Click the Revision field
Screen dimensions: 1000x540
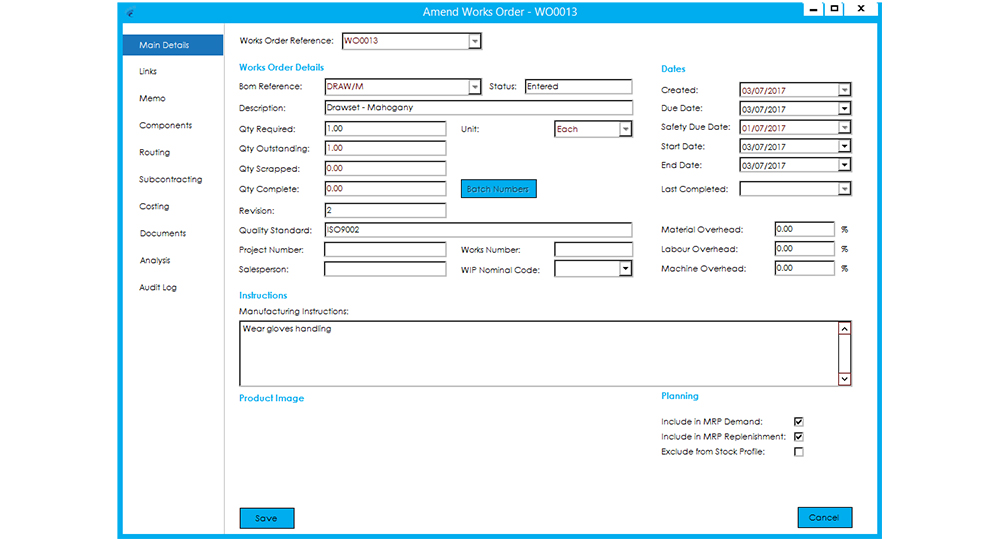385,210
